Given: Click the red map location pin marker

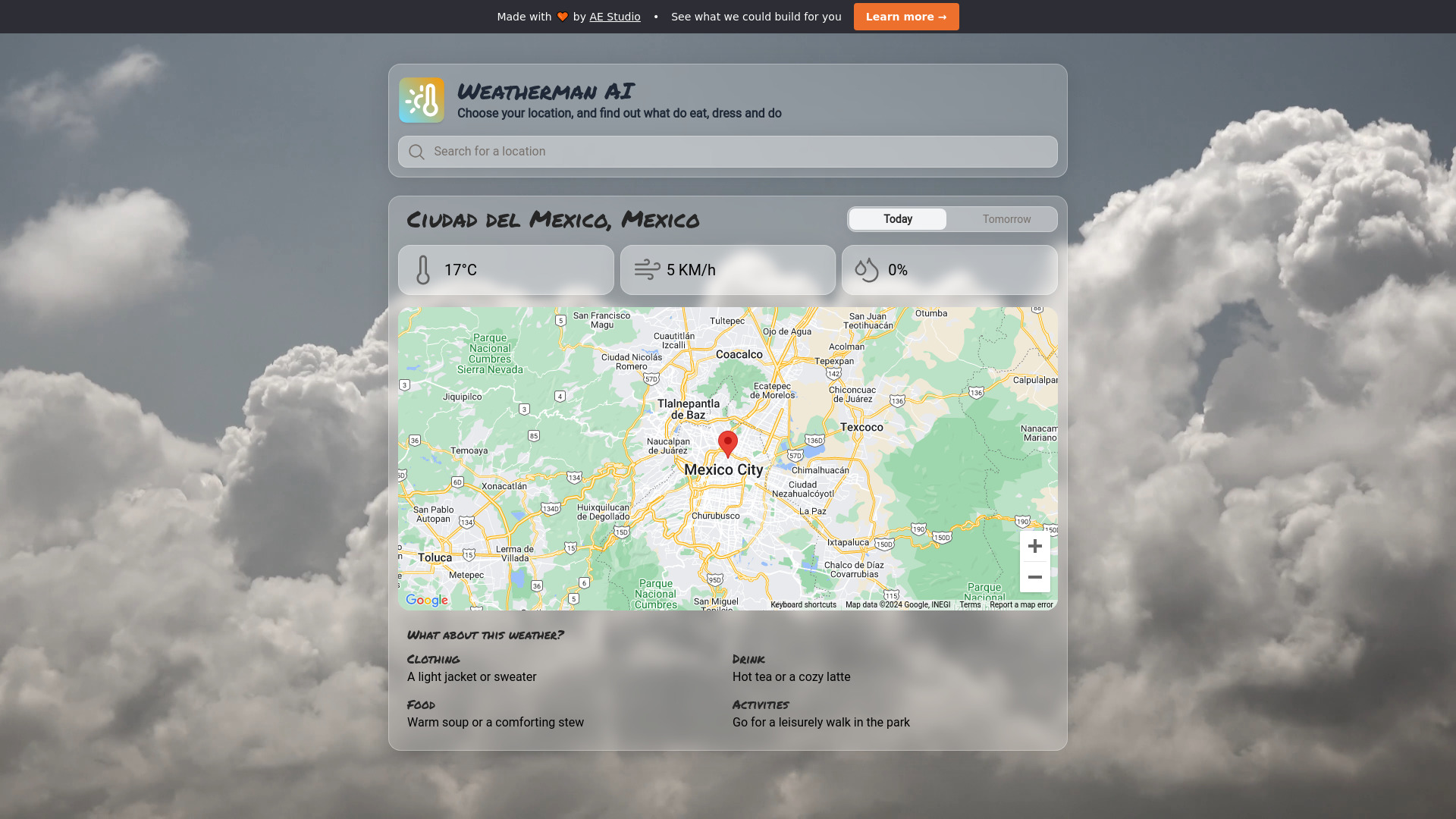Looking at the screenshot, I should click(x=728, y=443).
